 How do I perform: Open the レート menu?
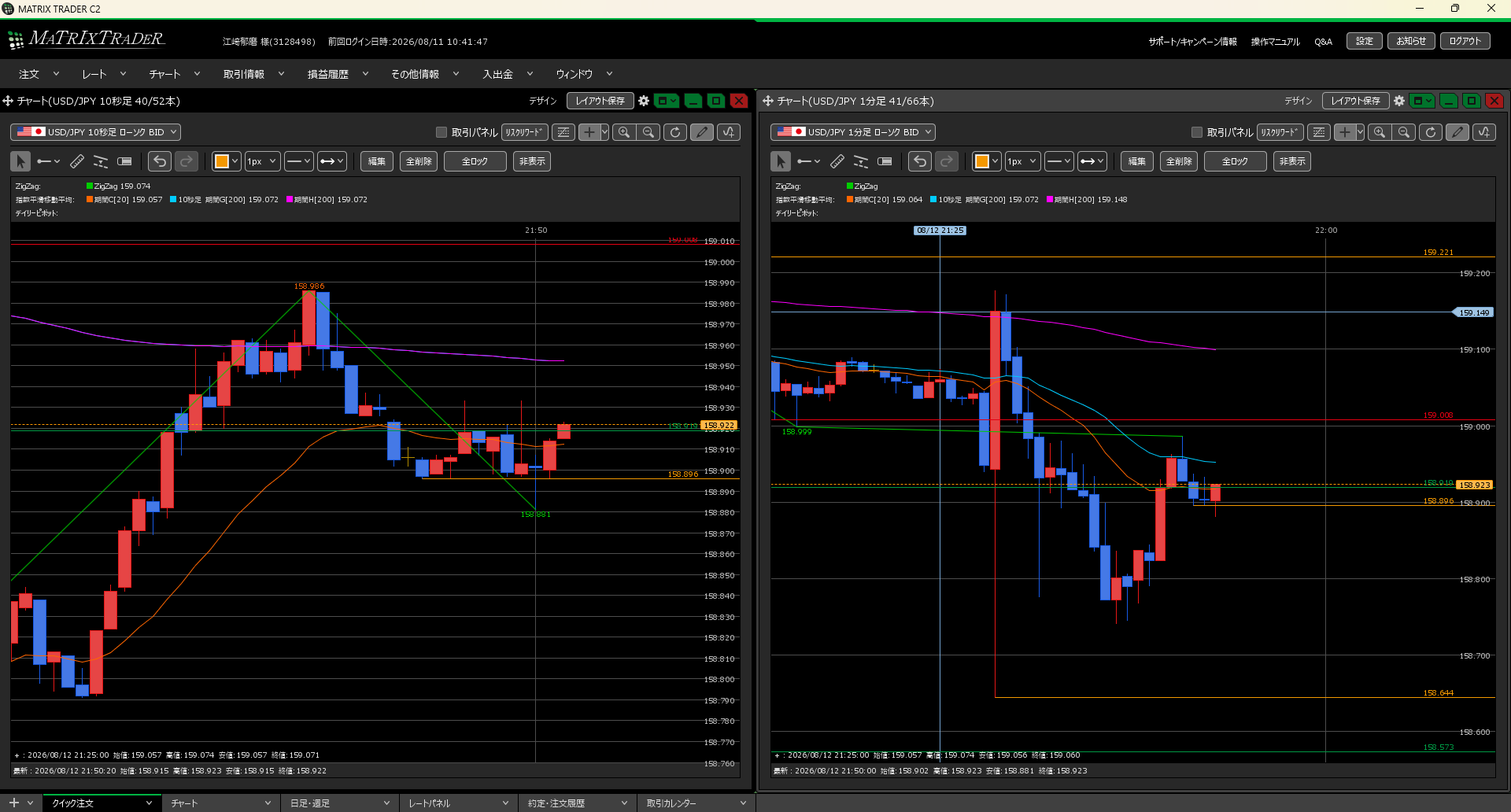click(104, 74)
